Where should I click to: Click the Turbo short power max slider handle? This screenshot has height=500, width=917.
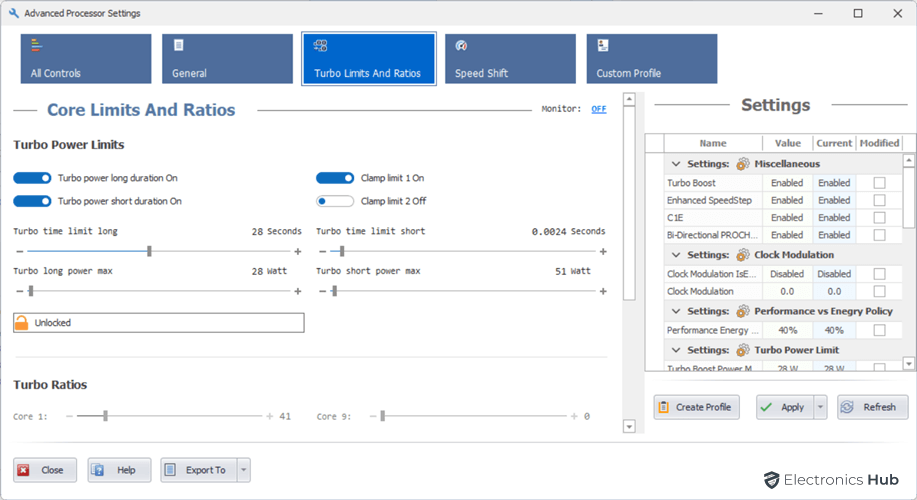click(335, 291)
